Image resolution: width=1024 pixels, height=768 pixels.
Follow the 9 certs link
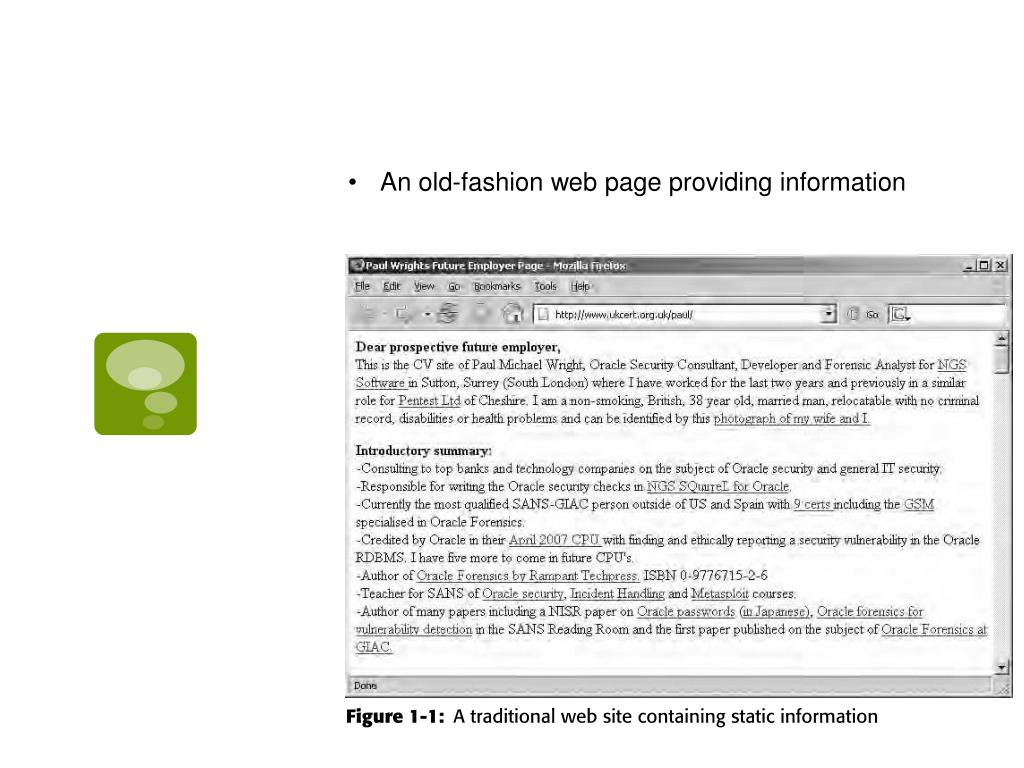[812, 504]
